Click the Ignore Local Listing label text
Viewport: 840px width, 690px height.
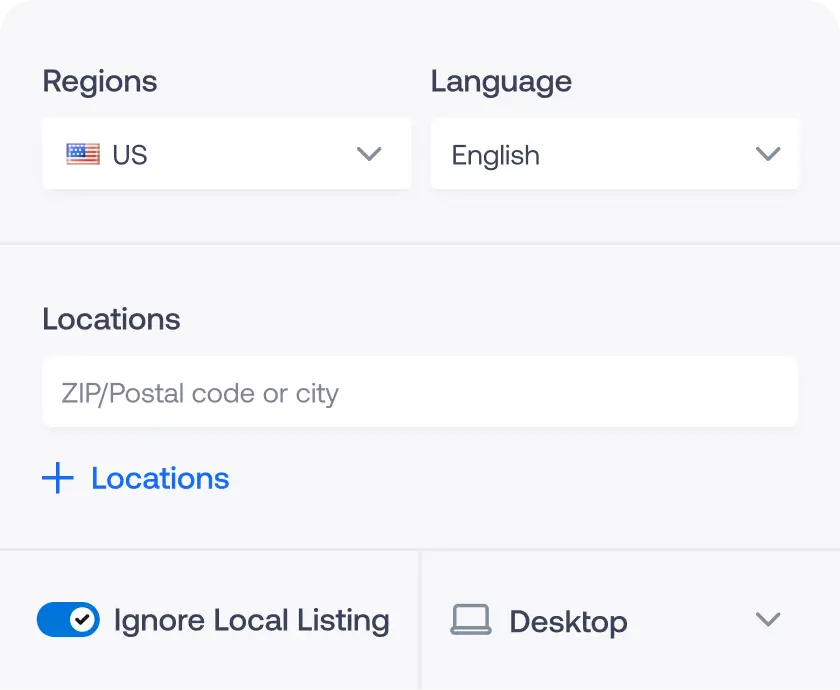coord(251,620)
